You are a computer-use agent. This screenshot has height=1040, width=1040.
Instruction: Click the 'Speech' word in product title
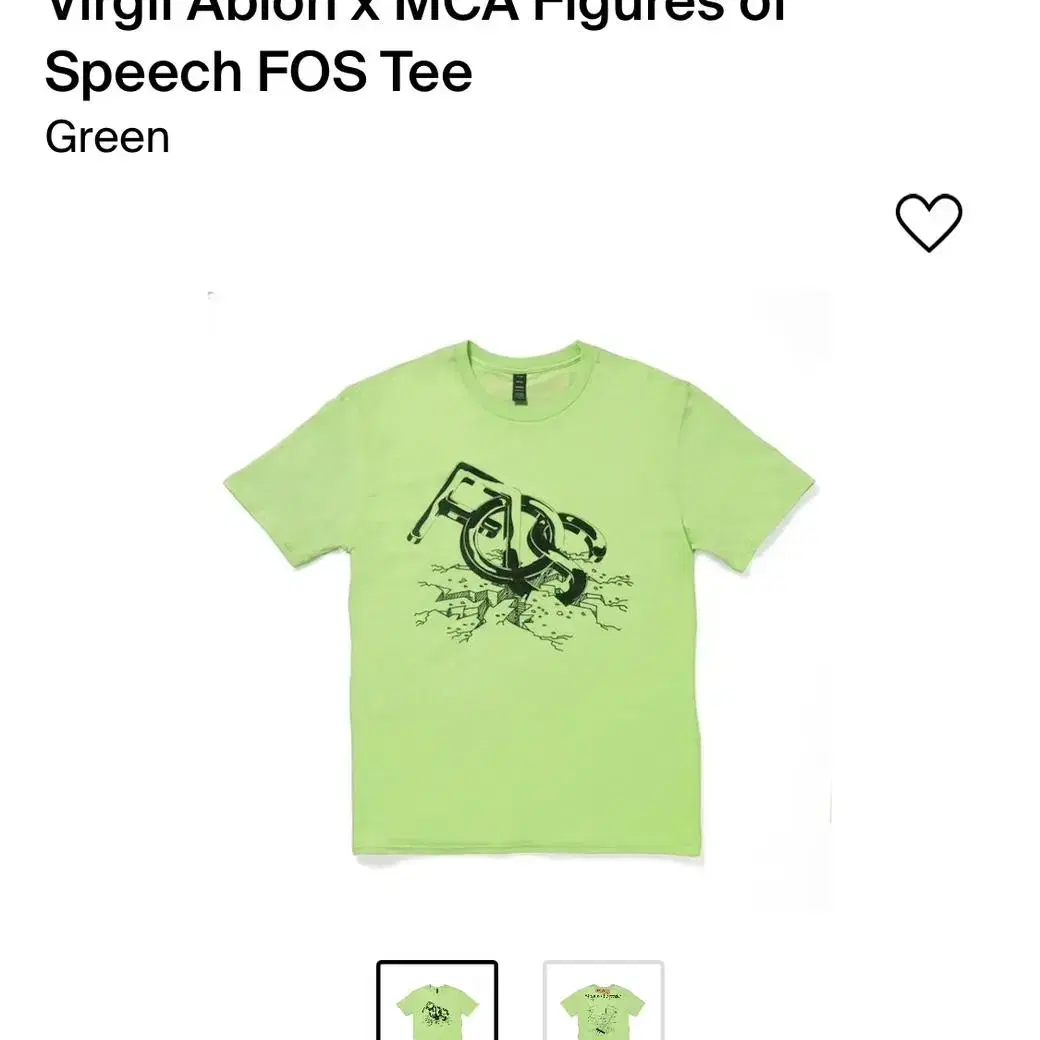(x=143, y=72)
